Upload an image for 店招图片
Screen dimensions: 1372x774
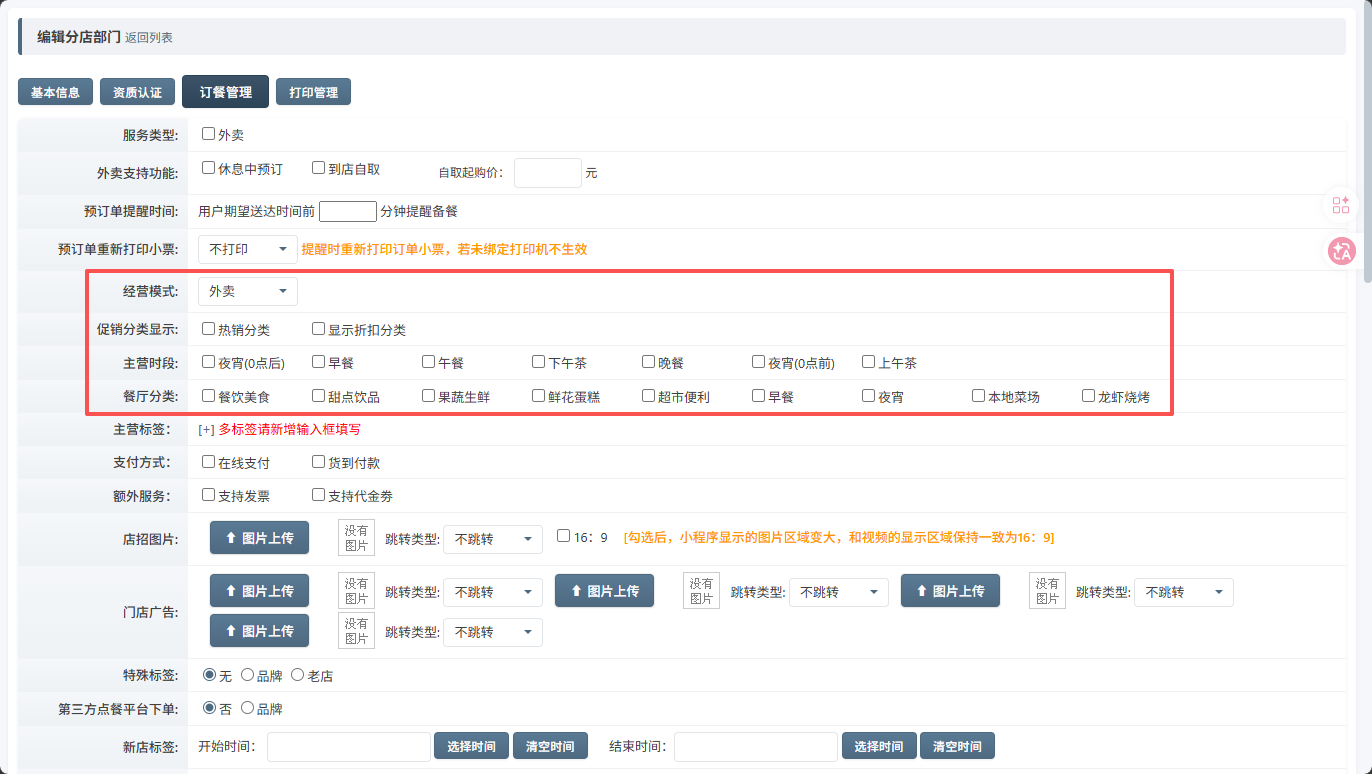click(259, 538)
